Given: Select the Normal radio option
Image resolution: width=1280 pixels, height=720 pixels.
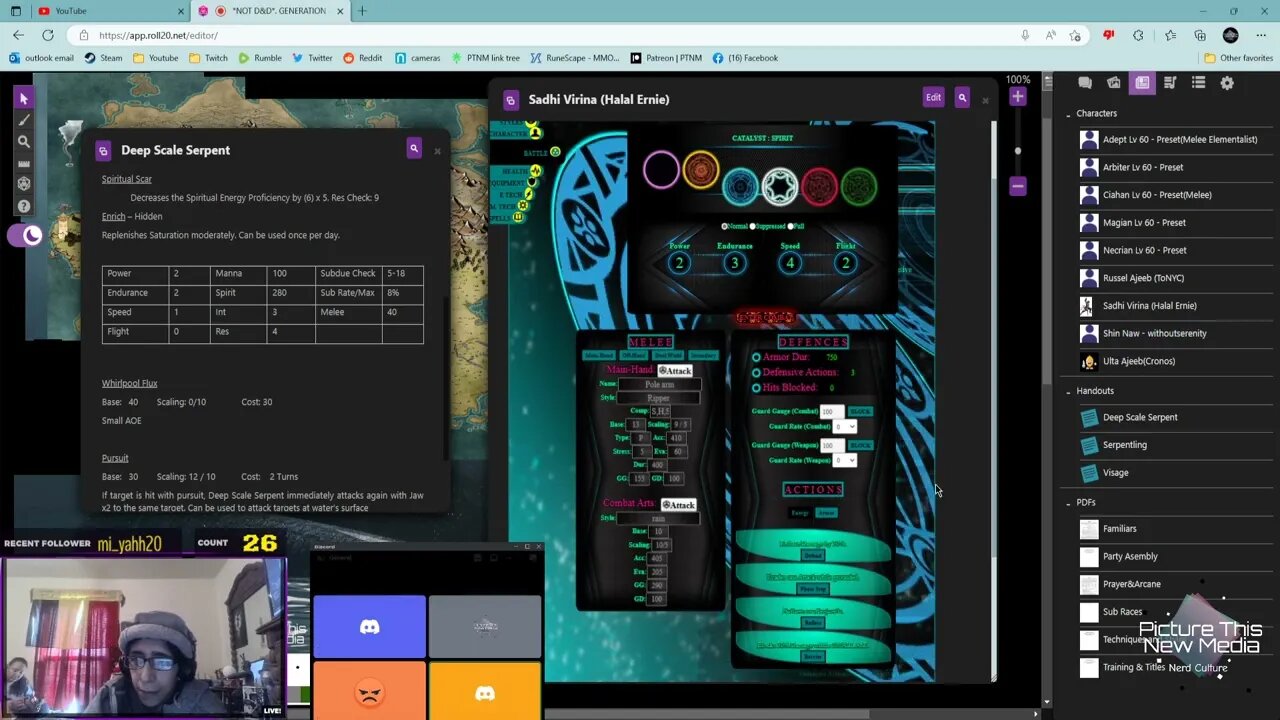Looking at the screenshot, I should (726, 226).
